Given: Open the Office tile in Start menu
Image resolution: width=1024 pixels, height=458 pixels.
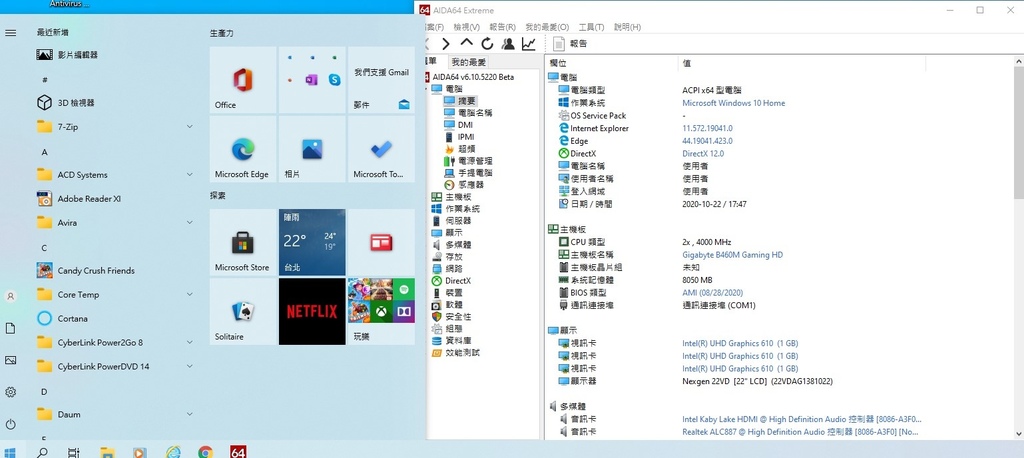Looking at the screenshot, I should point(243,80).
